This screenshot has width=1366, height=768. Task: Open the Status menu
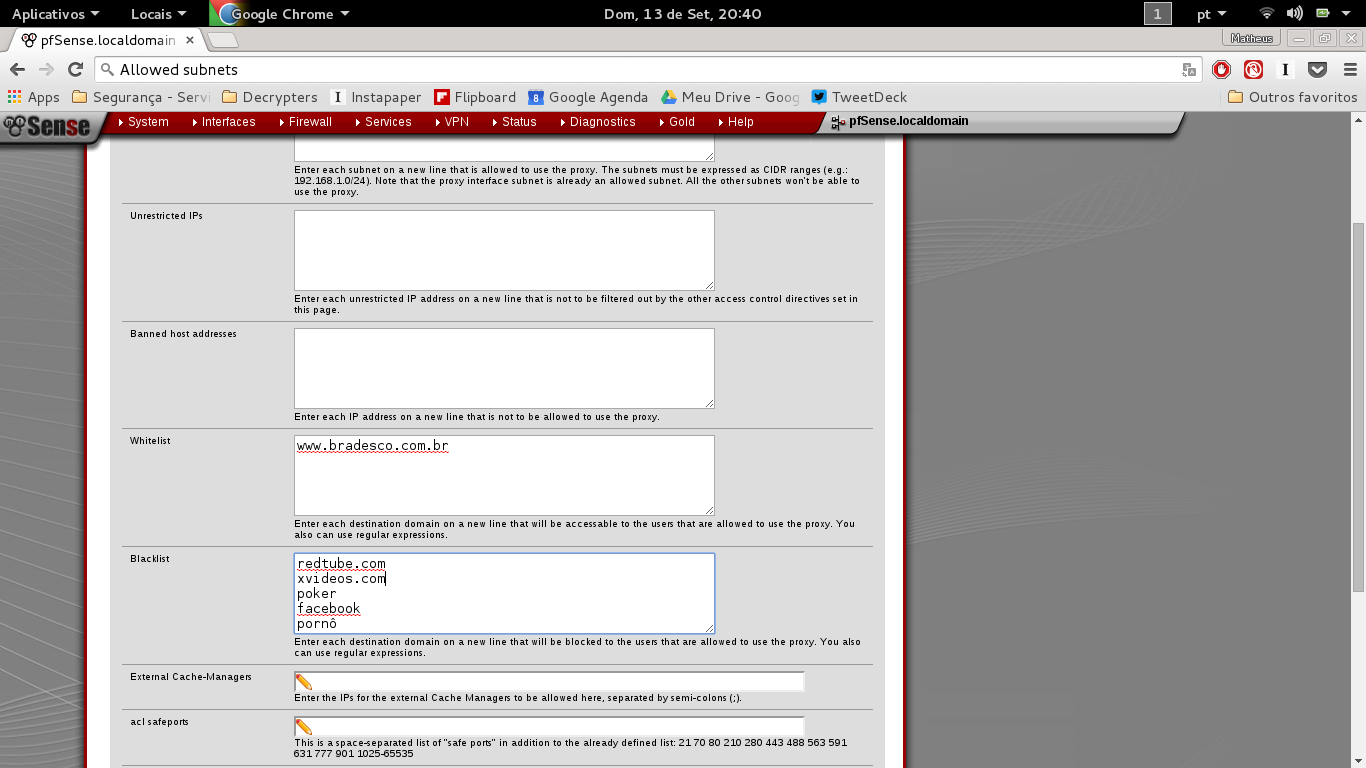(x=514, y=122)
